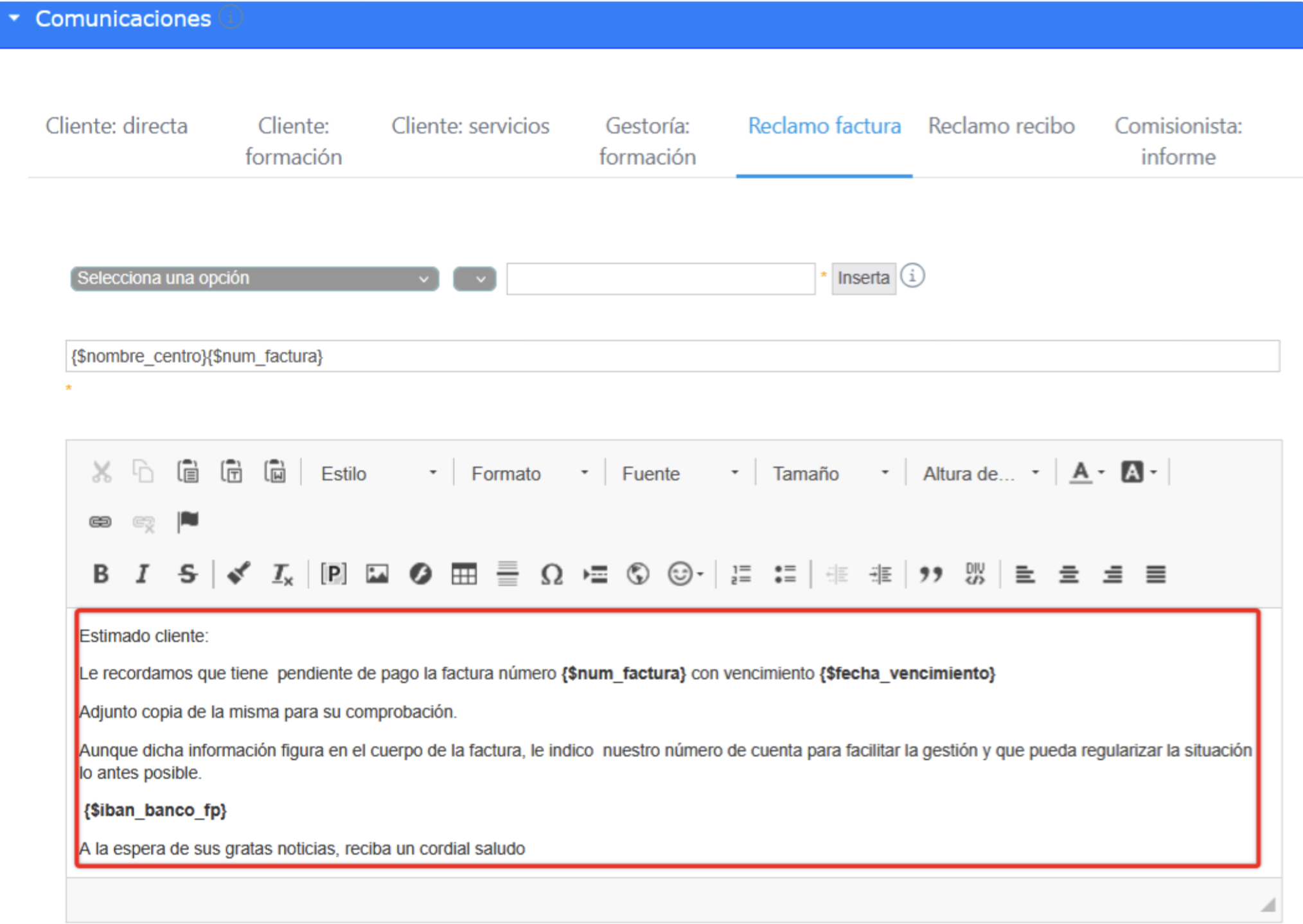The width and height of the screenshot is (1303, 924).
Task: Insert a link with the chain icon
Action: pyautogui.click(x=100, y=522)
